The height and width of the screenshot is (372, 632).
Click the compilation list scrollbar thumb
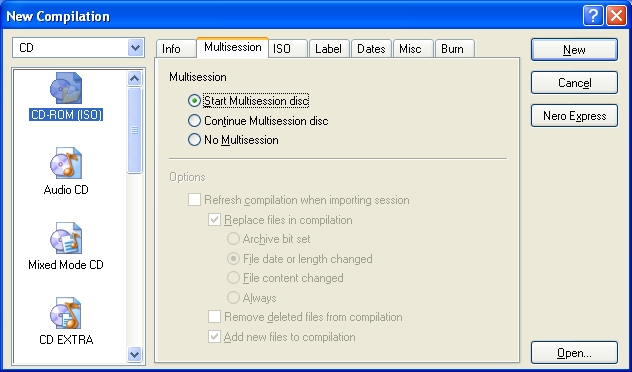tap(135, 130)
